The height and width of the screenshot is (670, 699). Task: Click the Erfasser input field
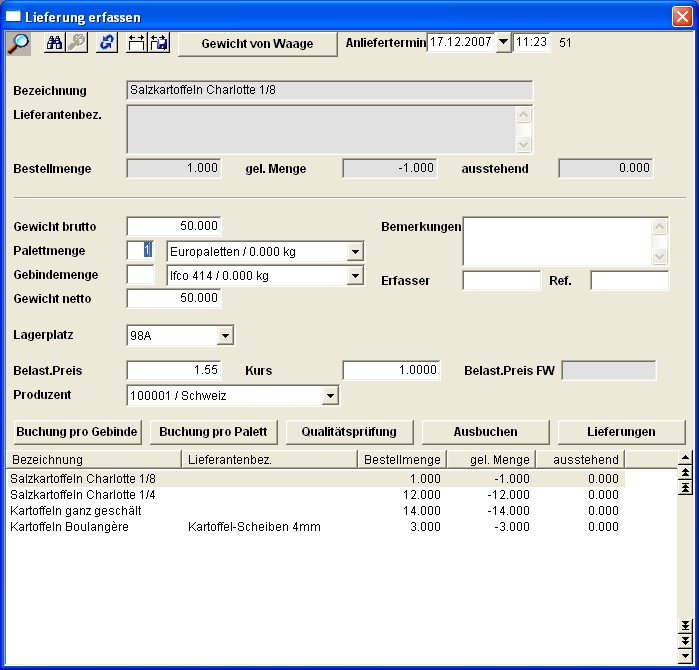[x=502, y=281]
